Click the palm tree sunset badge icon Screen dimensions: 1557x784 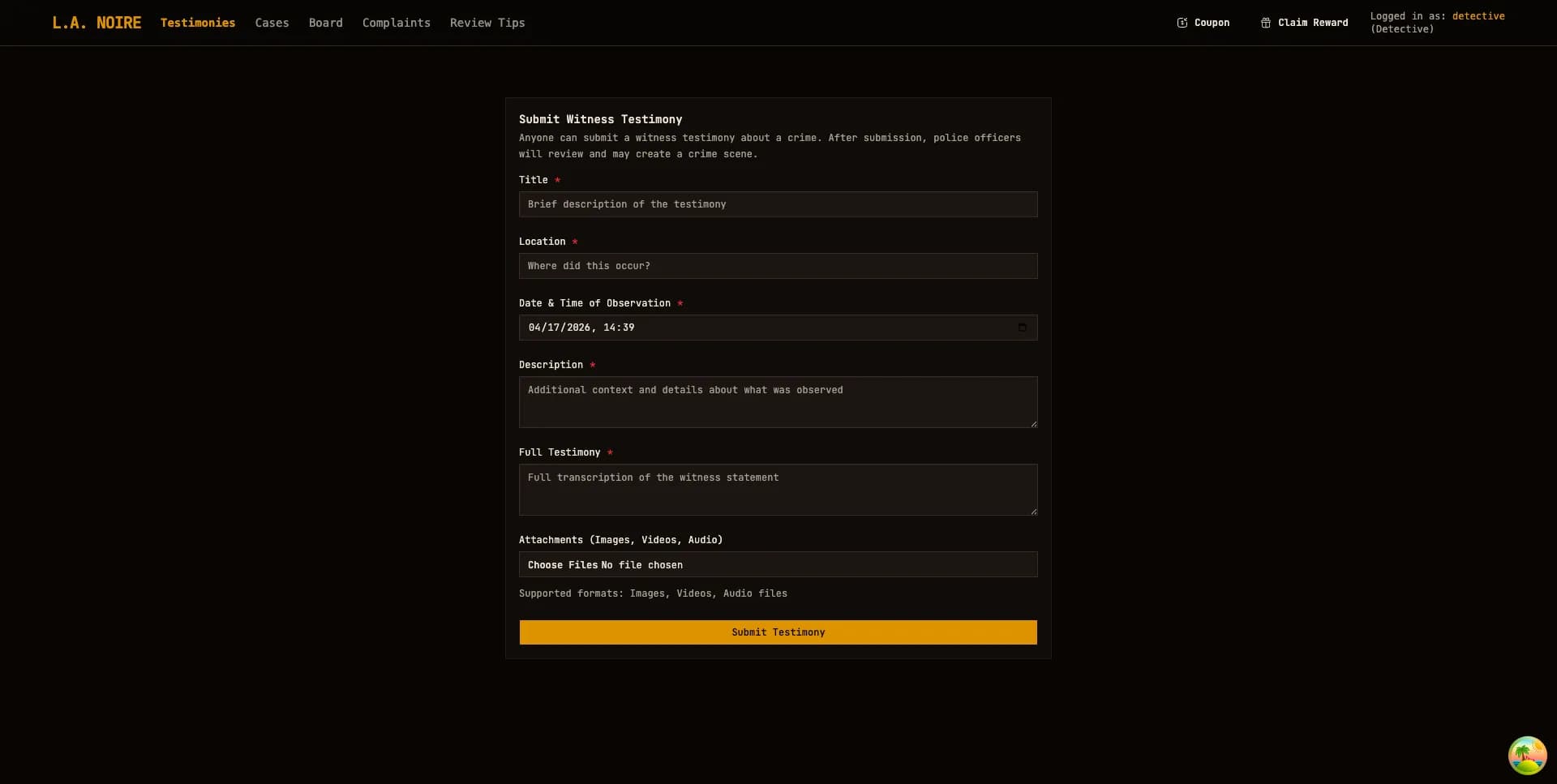(1527, 755)
